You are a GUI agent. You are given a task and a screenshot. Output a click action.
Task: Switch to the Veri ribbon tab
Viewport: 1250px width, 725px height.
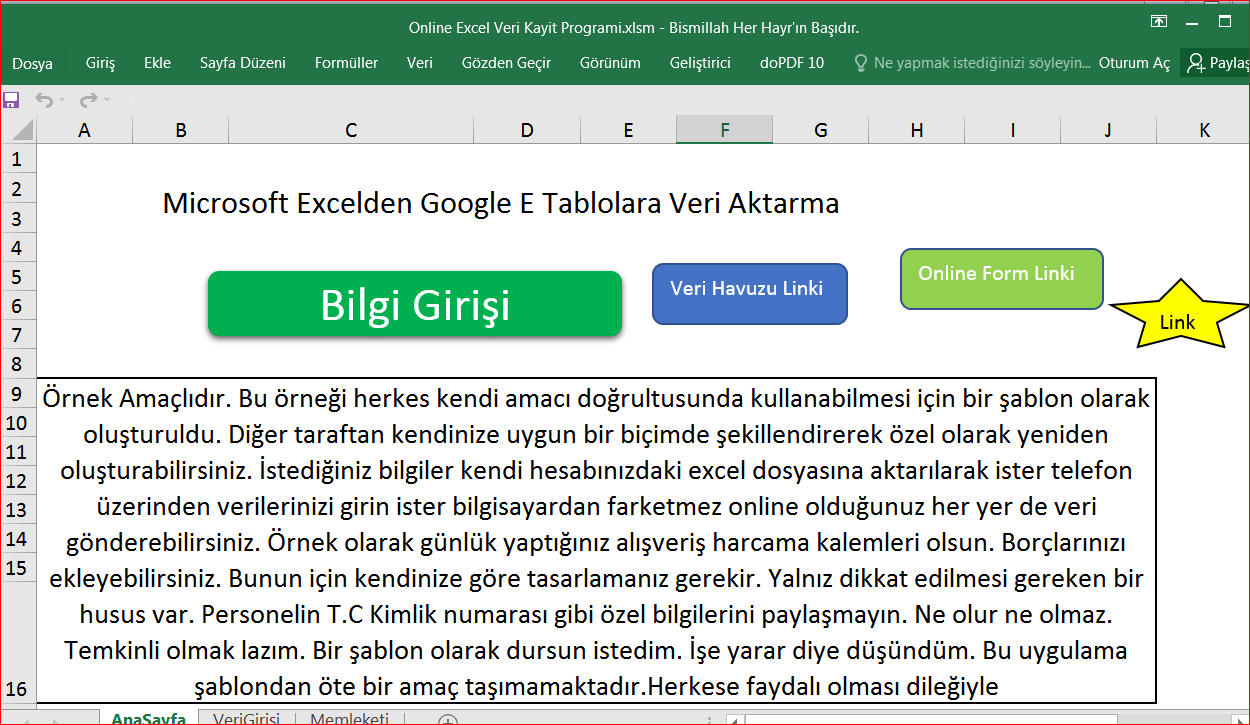[x=420, y=63]
